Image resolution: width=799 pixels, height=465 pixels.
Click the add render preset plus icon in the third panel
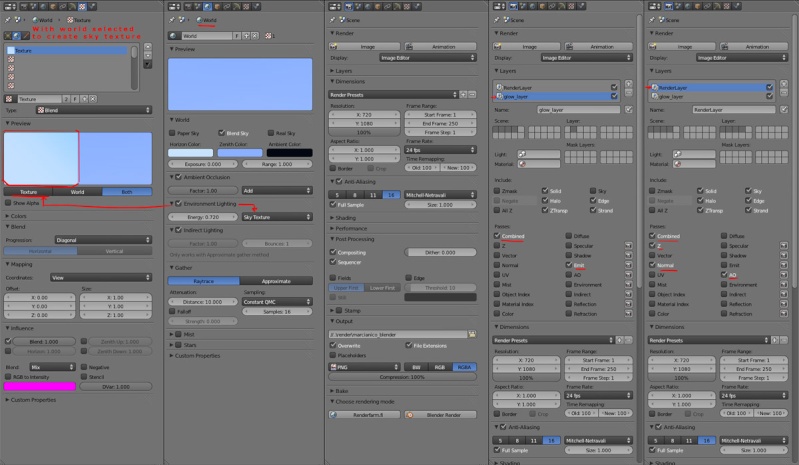(x=463, y=95)
